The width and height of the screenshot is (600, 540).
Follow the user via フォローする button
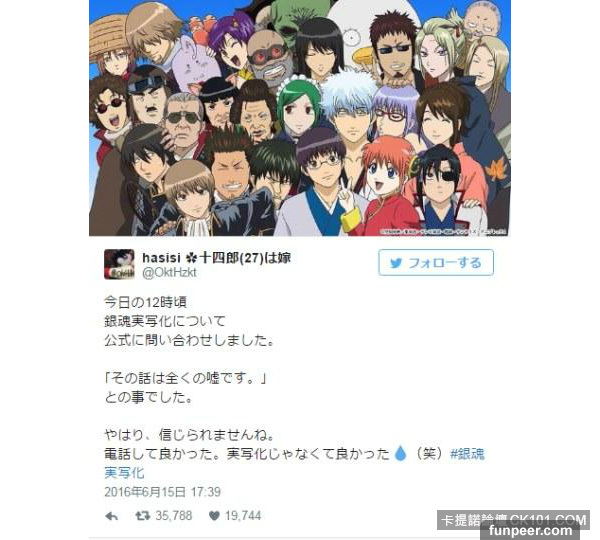(436, 263)
